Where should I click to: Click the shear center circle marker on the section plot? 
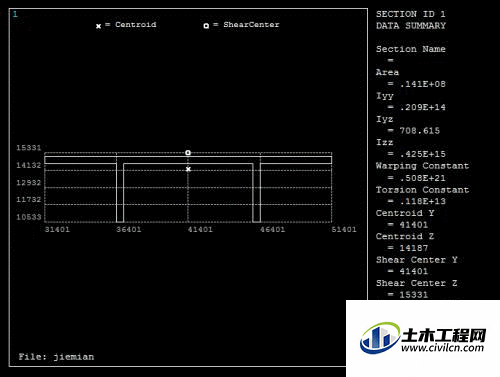pyautogui.click(x=188, y=153)
